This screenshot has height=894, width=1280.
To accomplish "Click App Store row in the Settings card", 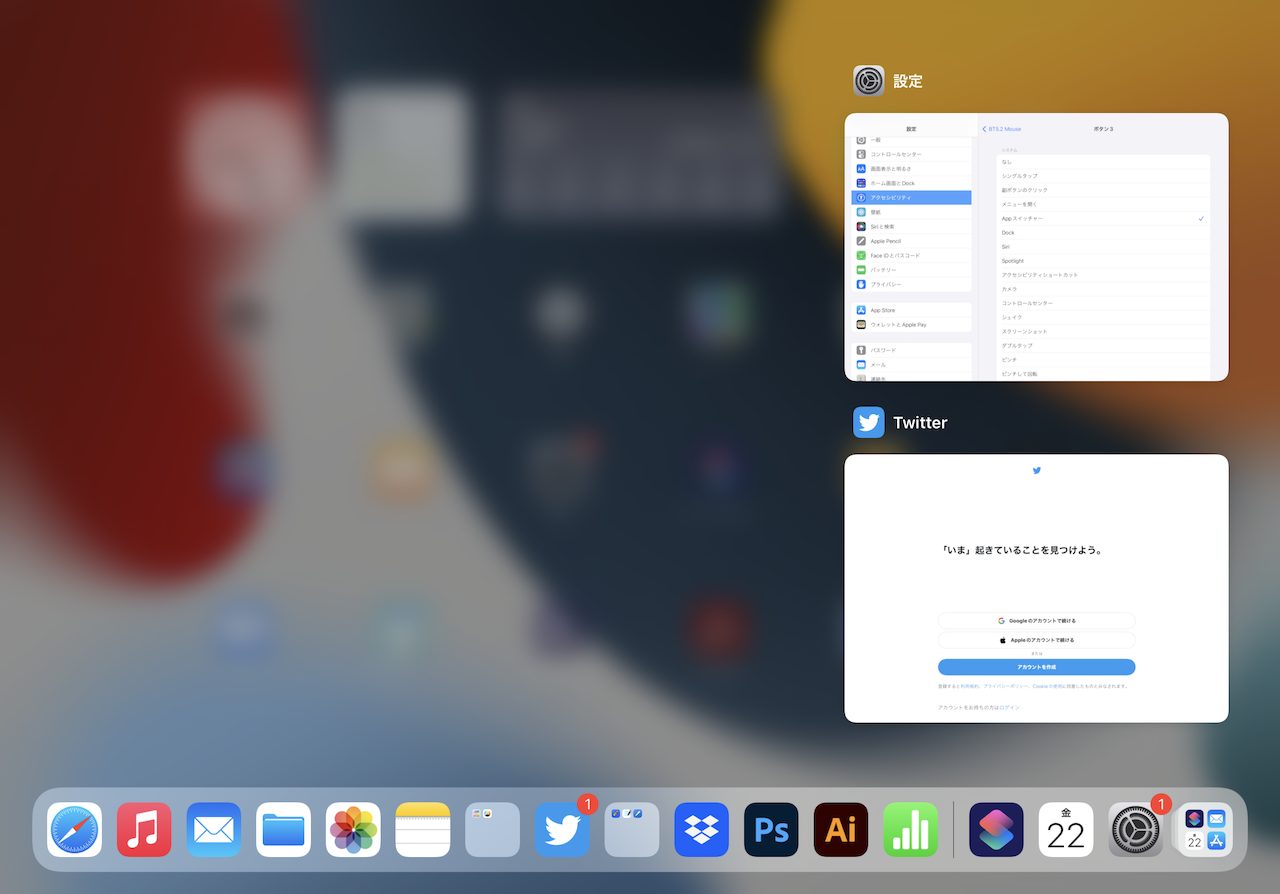I will (x=911, y=310).
